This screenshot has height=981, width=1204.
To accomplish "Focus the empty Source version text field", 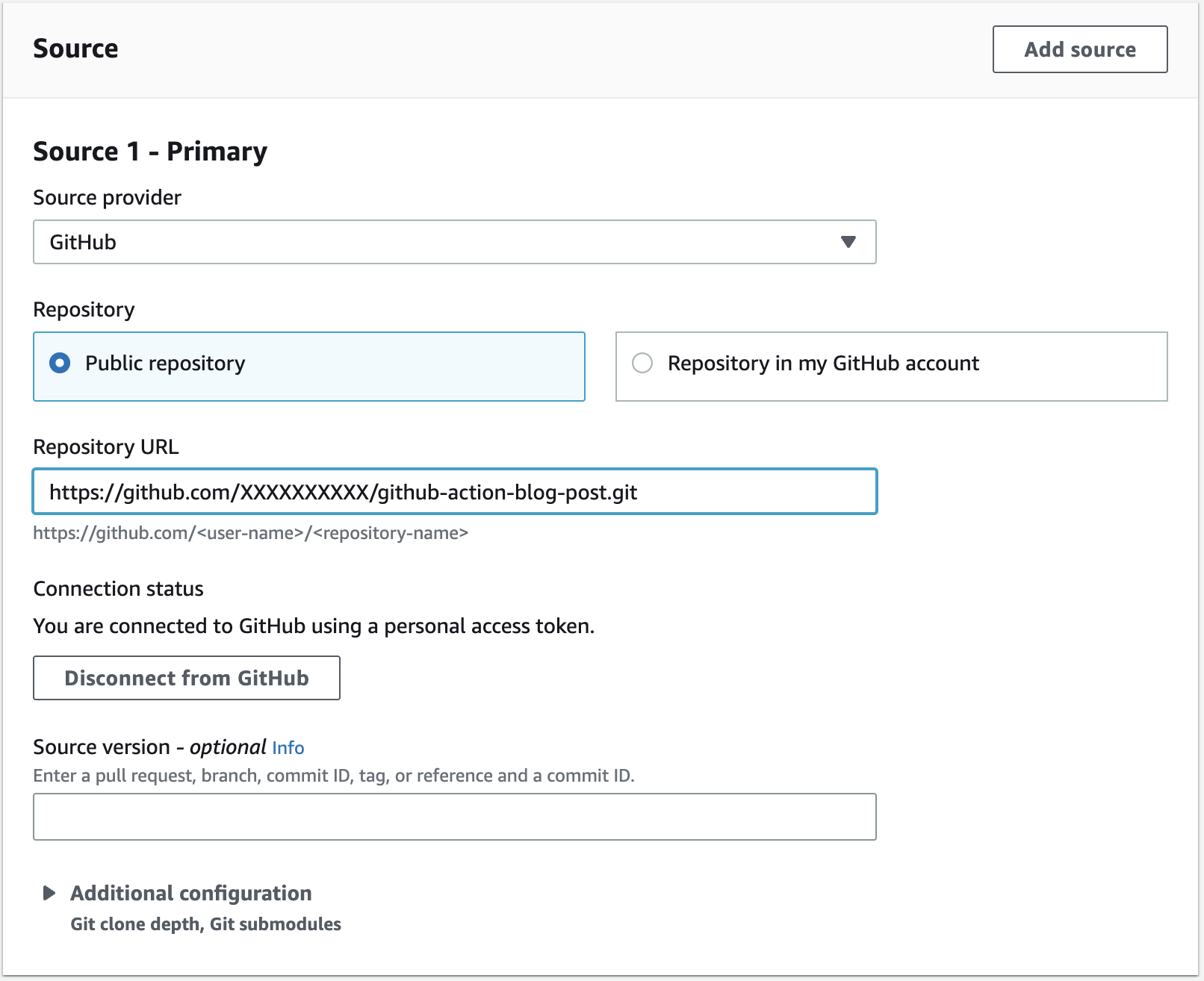I will [453, 816].
